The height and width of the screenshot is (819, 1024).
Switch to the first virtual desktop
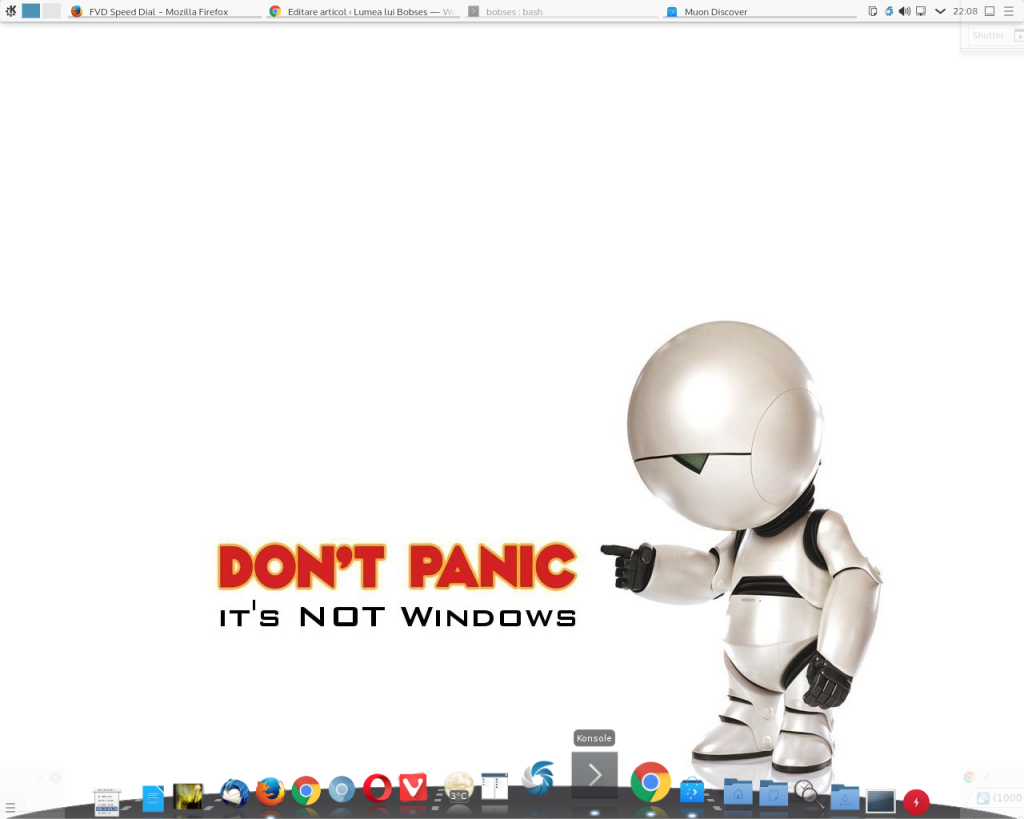[x=31, y=11]
